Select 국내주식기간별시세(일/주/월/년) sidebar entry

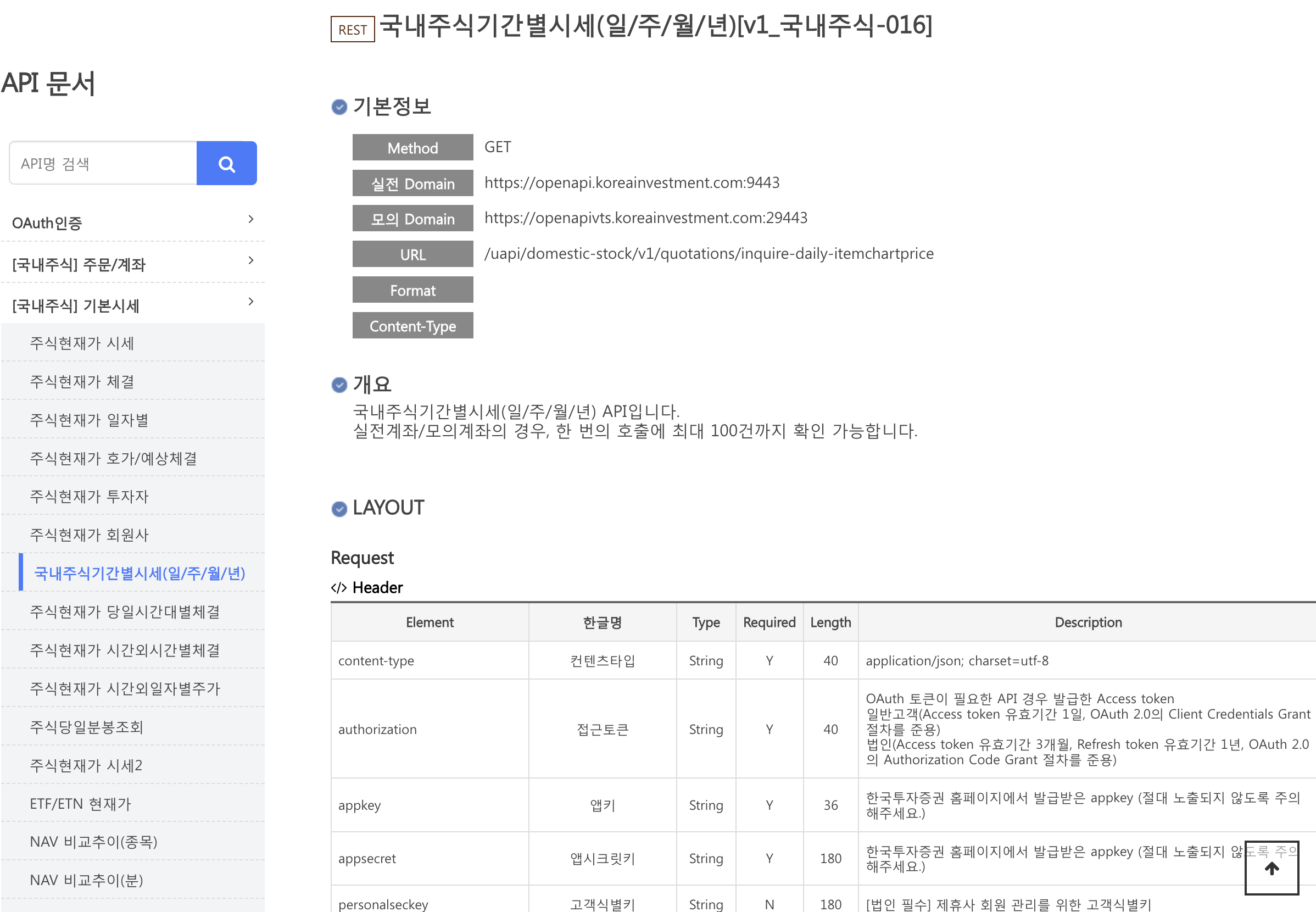click(140, 573)
